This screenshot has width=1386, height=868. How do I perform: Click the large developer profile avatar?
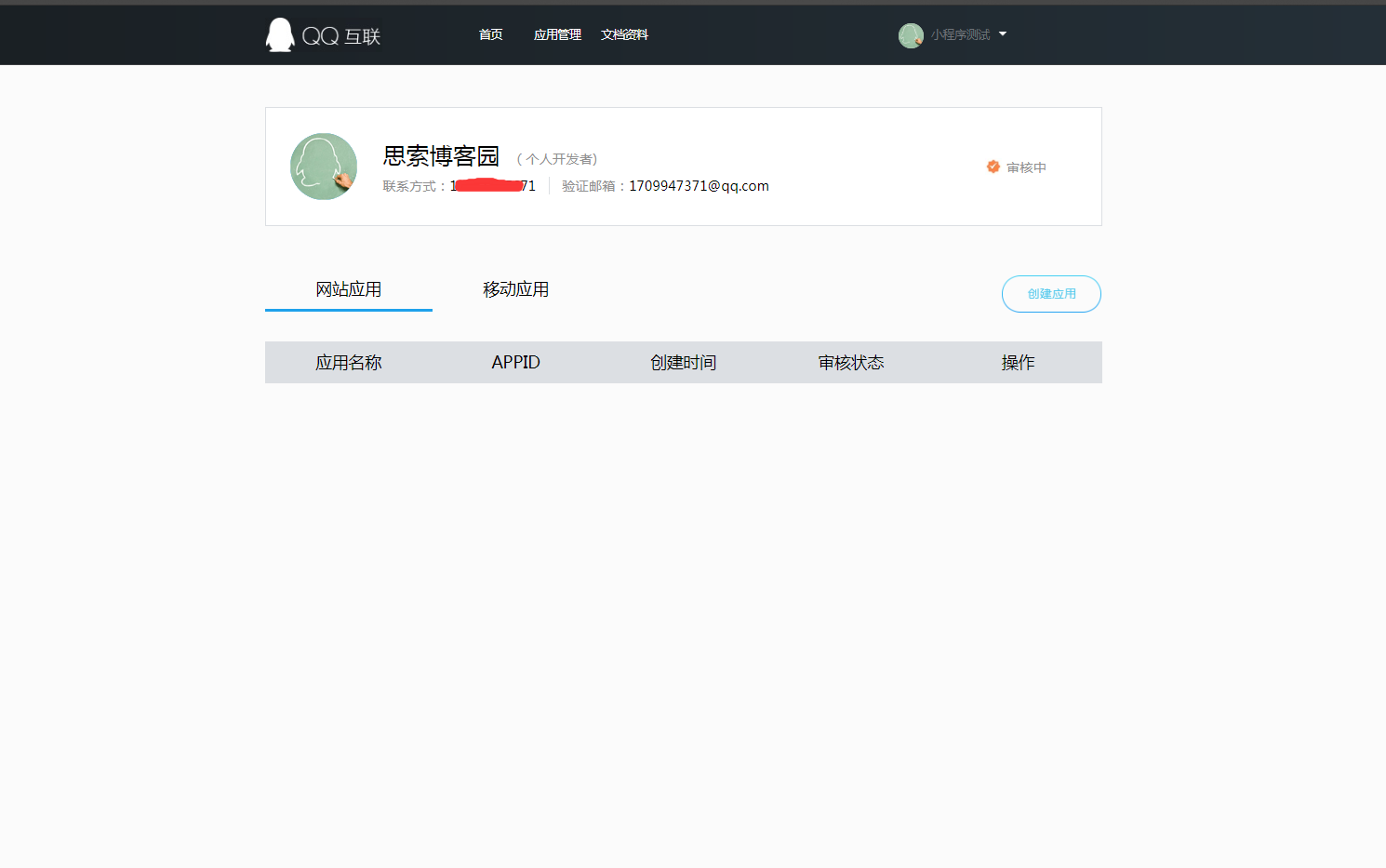point(324,167)
